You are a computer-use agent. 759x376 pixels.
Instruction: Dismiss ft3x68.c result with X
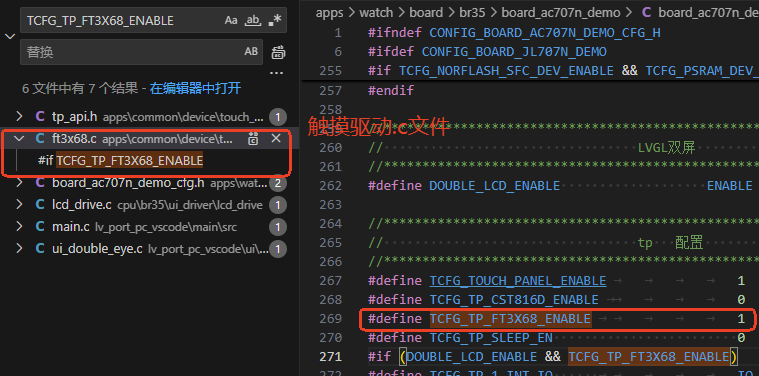pyautogui.click(x=276, y=139)
